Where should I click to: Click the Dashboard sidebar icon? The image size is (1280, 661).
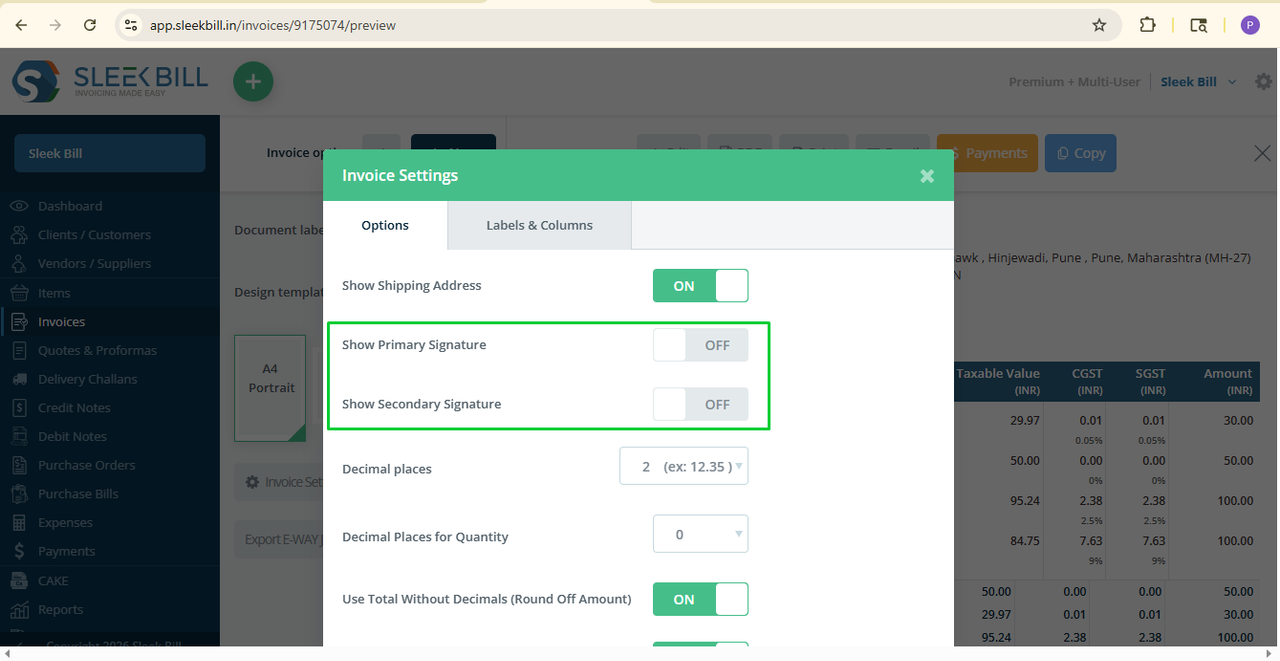(x=19, y=206)
